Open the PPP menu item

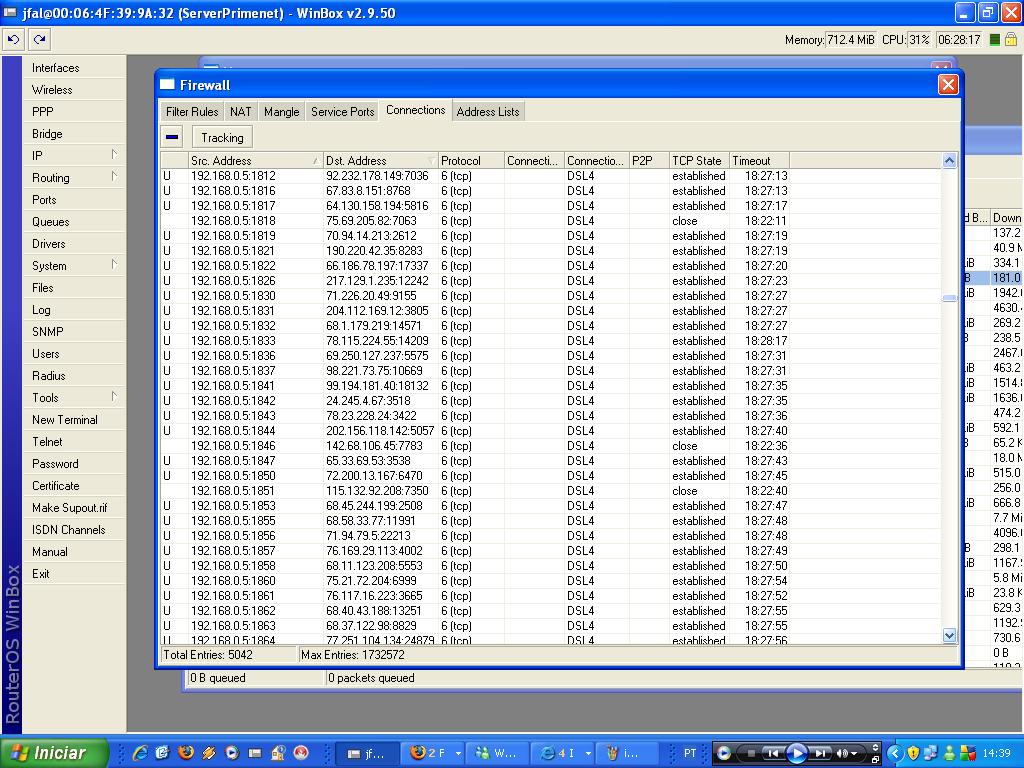[73, 112]
